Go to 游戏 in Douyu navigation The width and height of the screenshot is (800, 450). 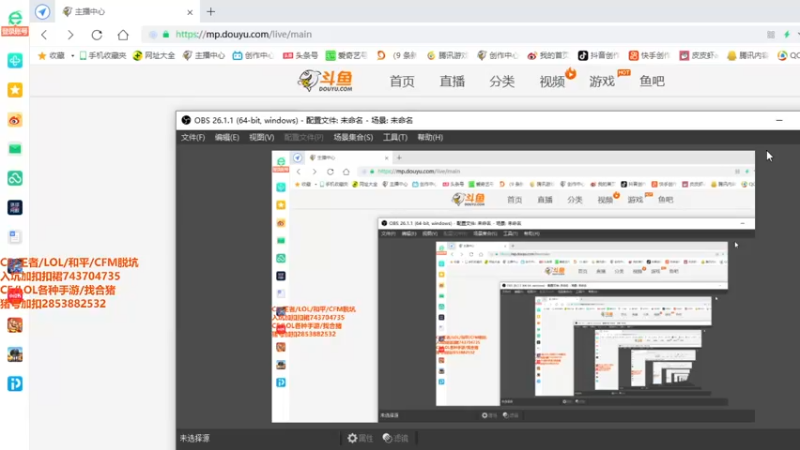click(602, 81)
